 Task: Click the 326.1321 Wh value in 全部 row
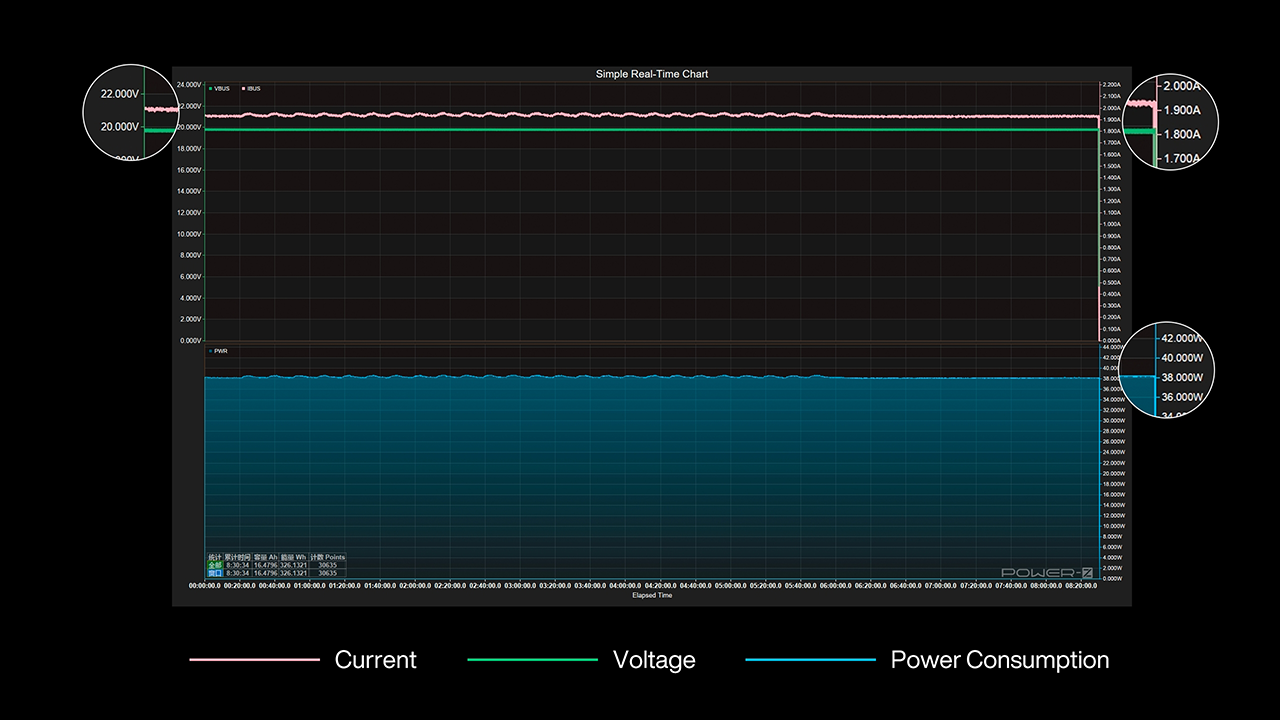coord(293,565)
